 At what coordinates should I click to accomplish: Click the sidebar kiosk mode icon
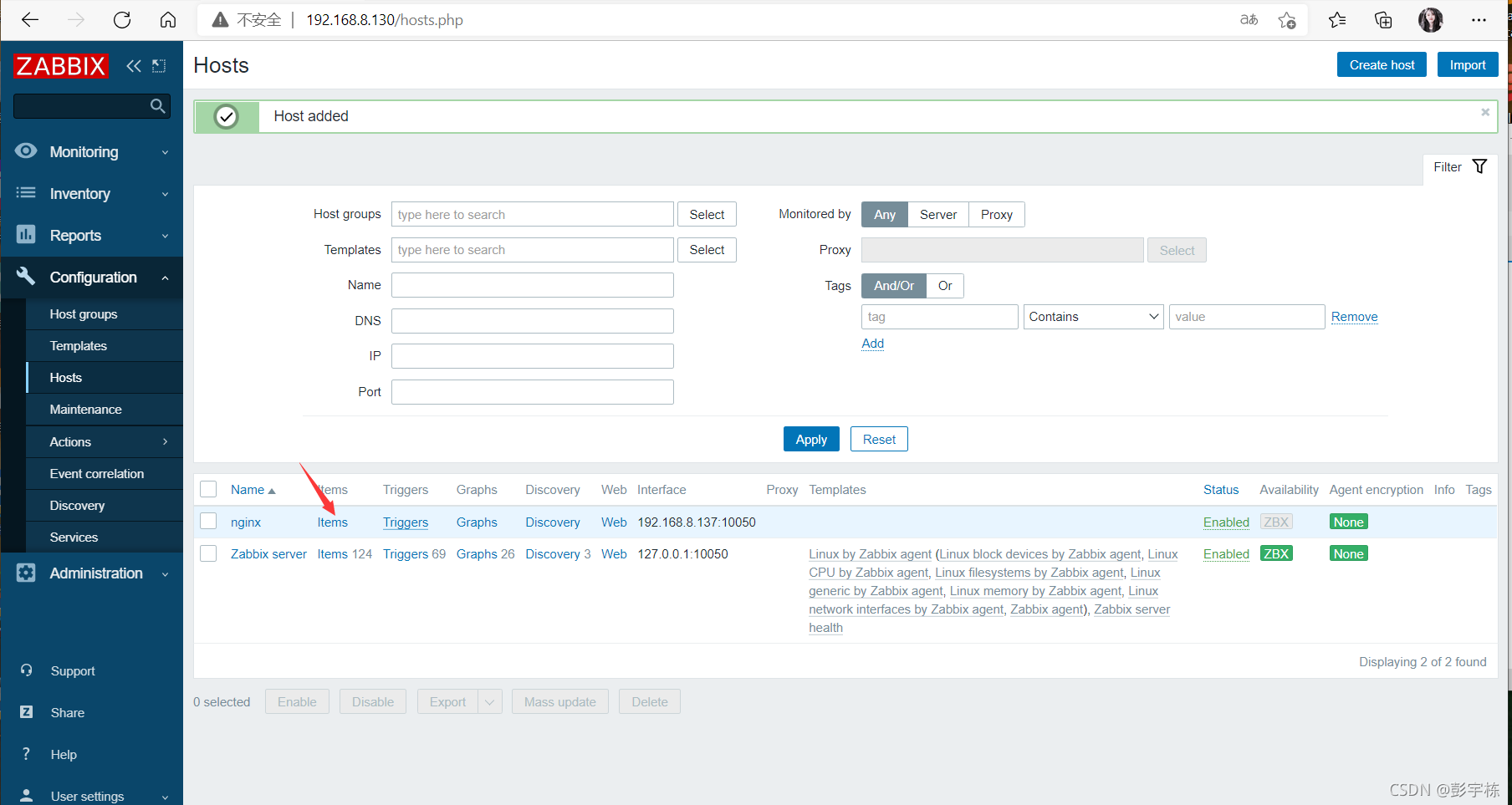click(x=159, y=66)
